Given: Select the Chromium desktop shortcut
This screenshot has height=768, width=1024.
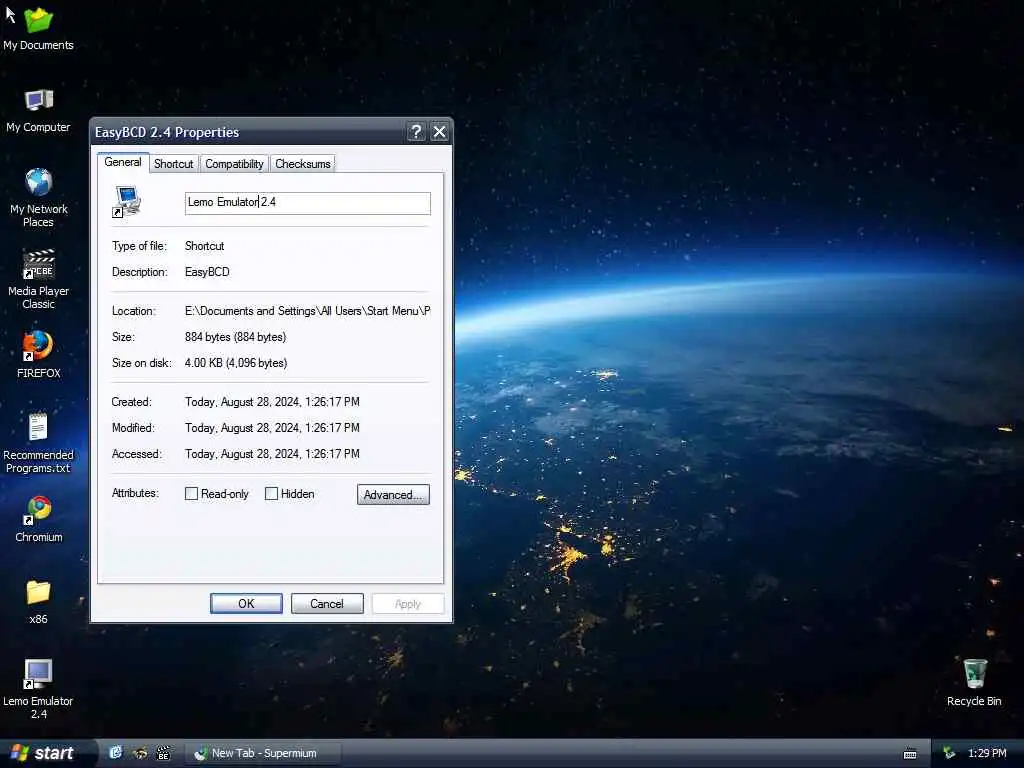Looking at the screenshot, I should (38, 520).
